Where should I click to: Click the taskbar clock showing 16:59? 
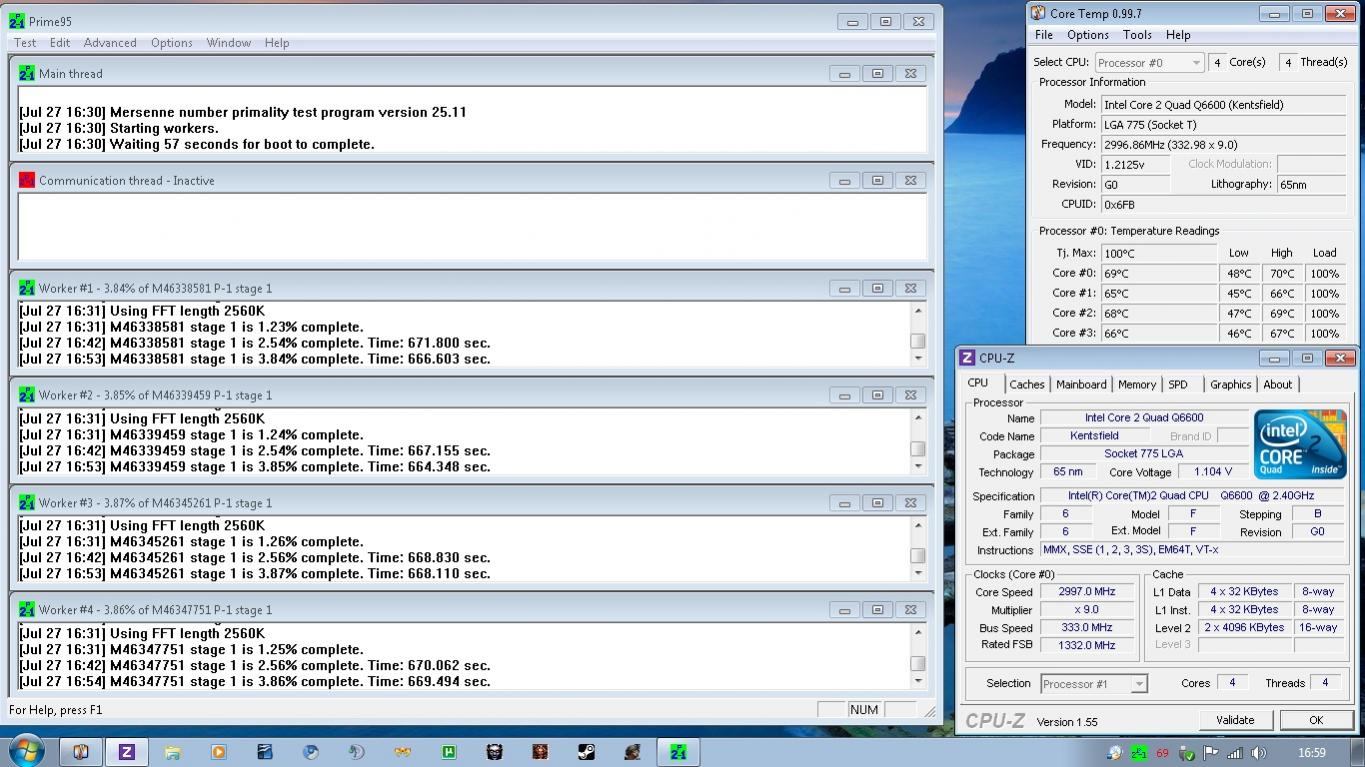pyautogui.click(x=1312, y=753)
